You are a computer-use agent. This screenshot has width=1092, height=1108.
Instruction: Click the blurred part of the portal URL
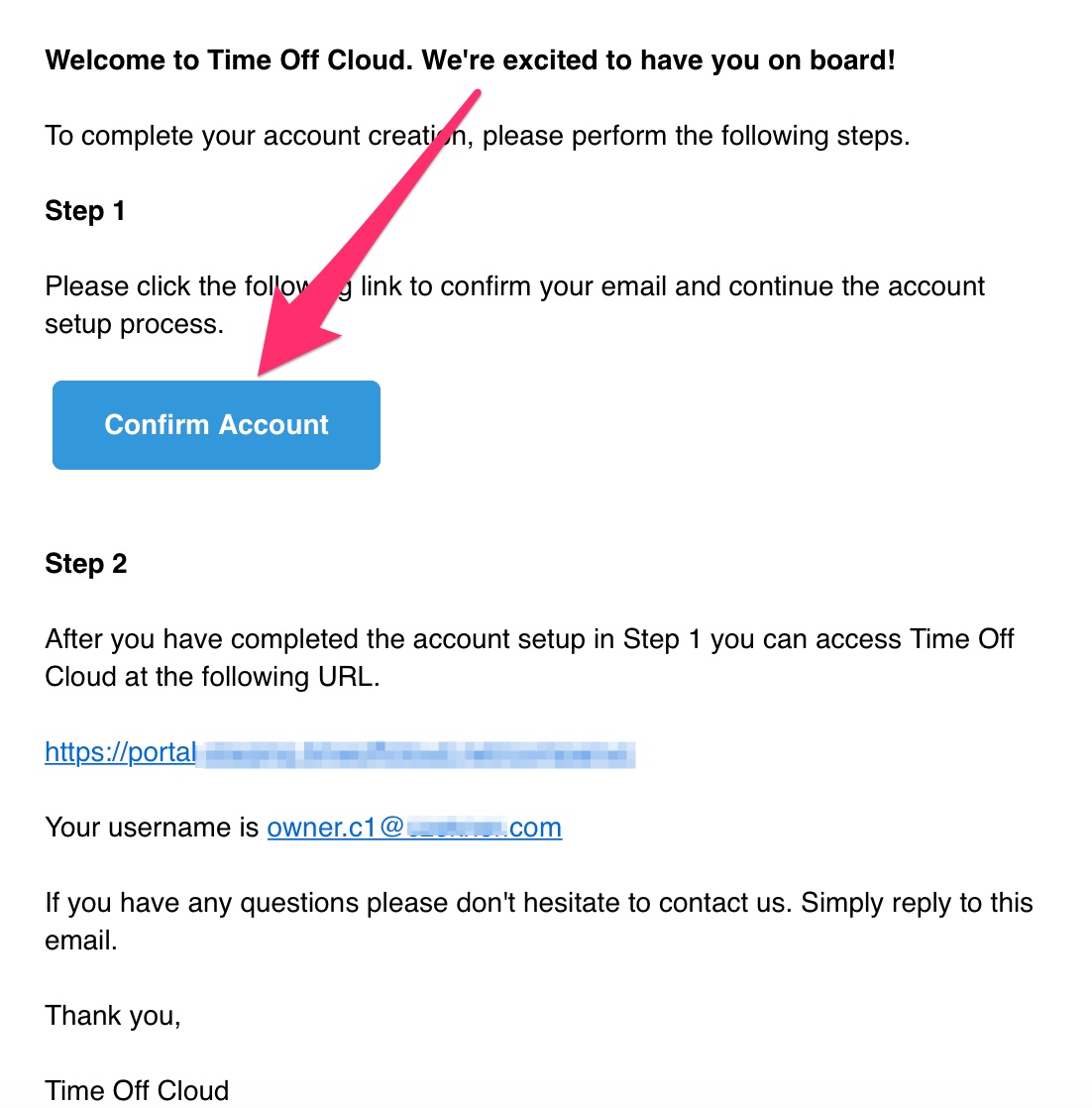[x=416, y=753]
